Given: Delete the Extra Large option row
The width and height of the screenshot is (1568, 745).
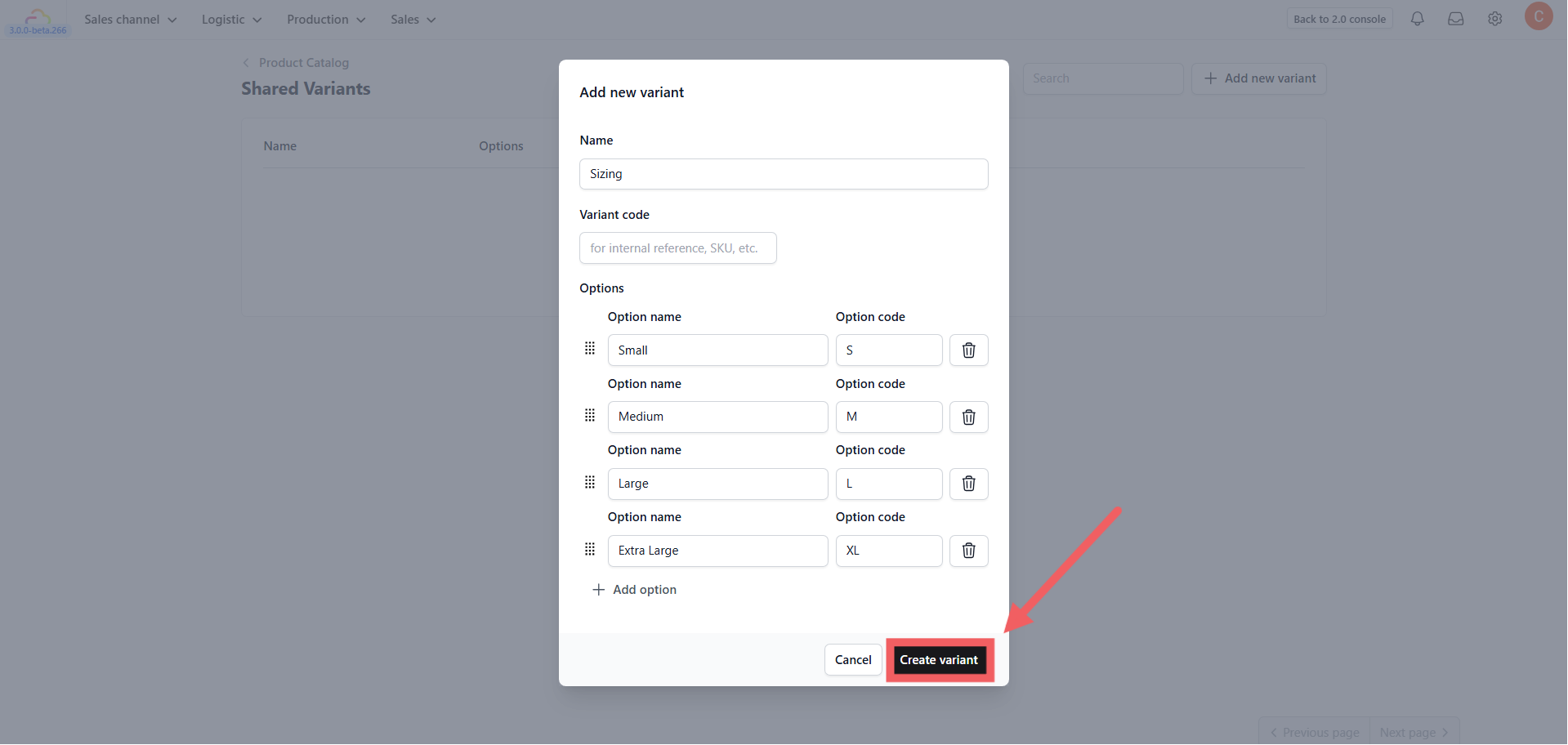Looking at the screenshot, I should [x=968, y=551].
